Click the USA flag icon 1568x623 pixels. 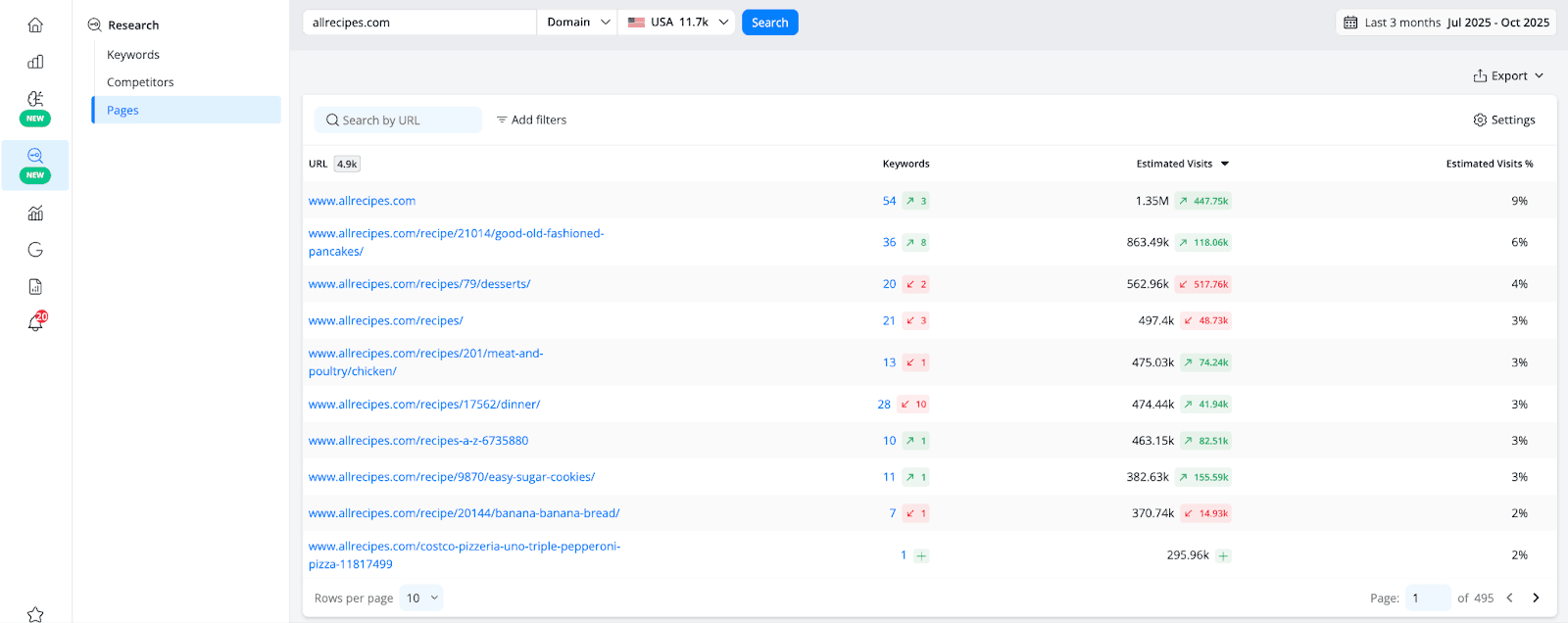[x=636, y=23]
